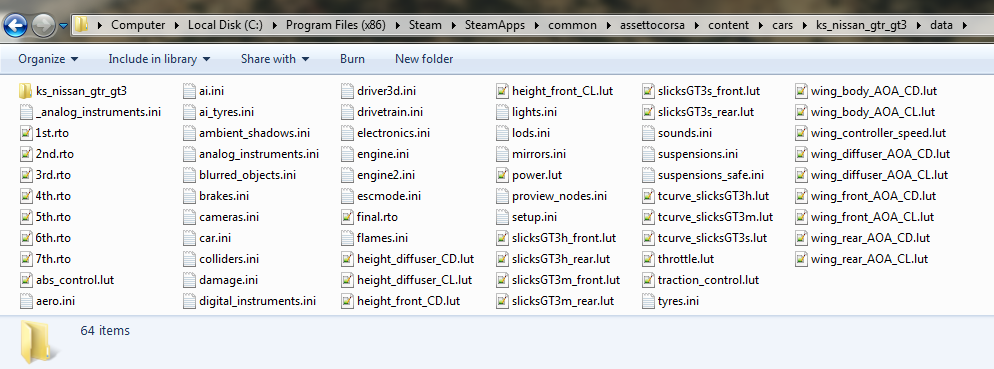Click the folder icon in address bar
Screen dimensions: 994x369
(x=81, y=25)
